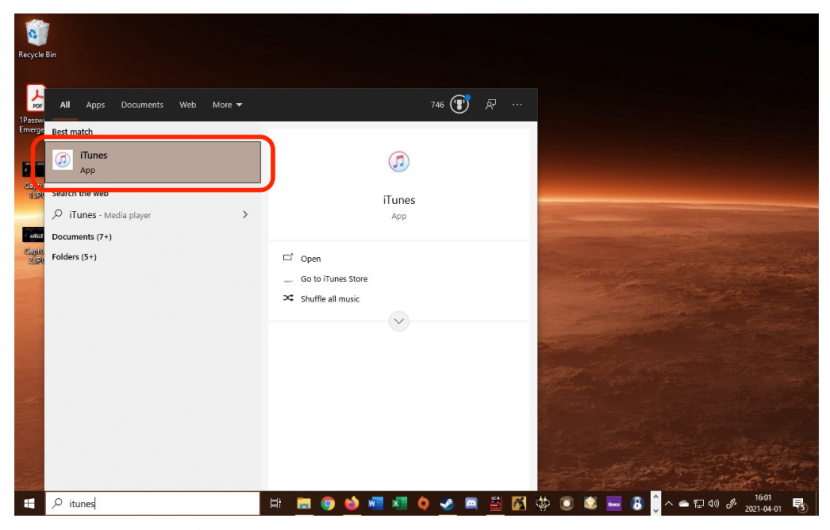Open the iTunes app best match result
Image resolution: width=830 pixels, height=530 pixels.
[152, 162]
